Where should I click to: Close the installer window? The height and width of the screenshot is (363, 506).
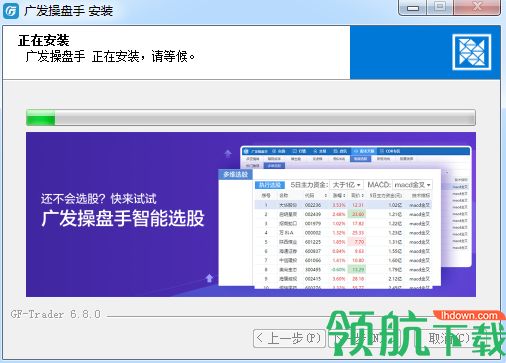click(x=477, y=7)
